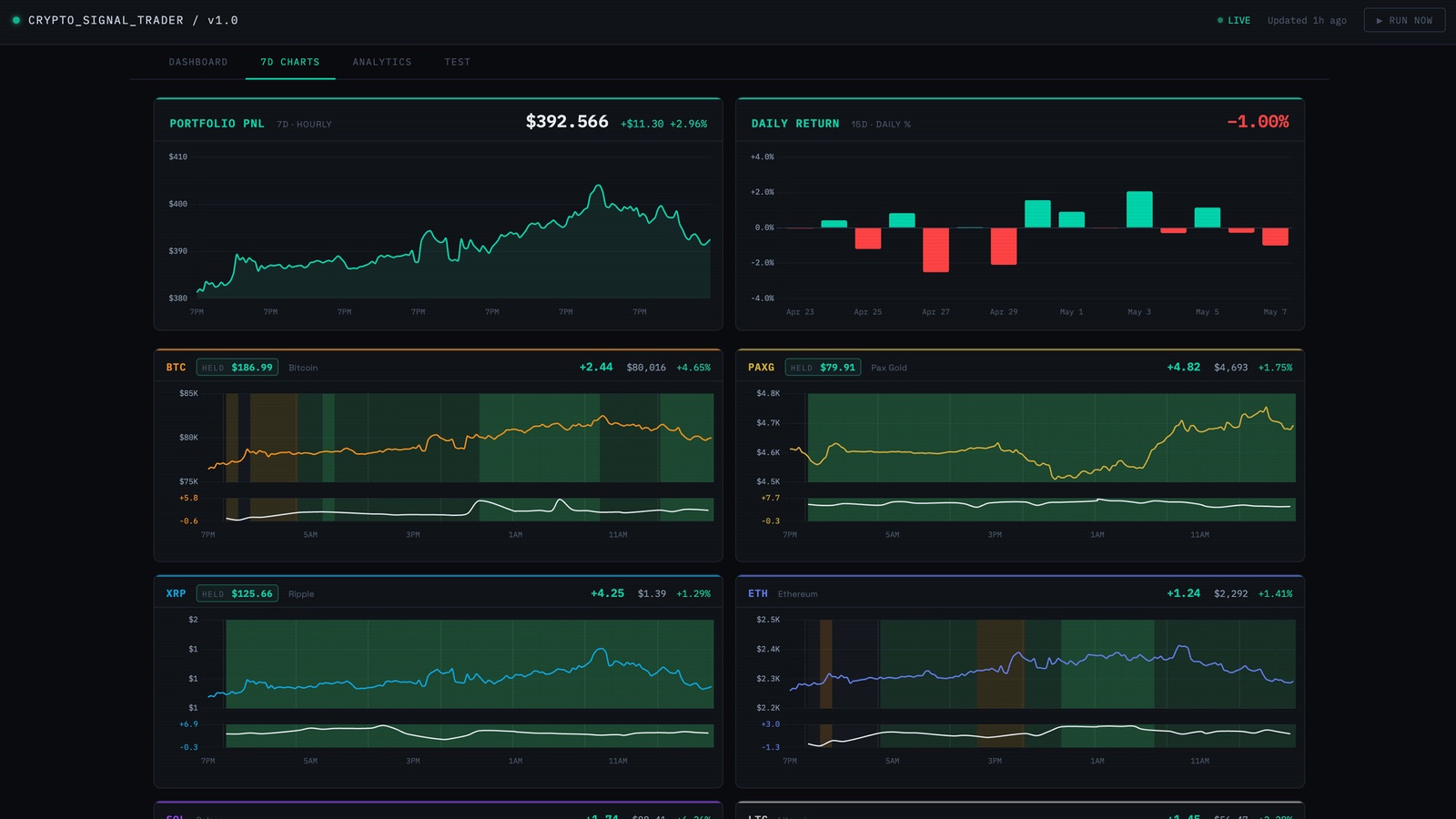Viewport: 1456px width, 819px height.
Task: Click the XRP ticker label
Action: pyautogui.click(x=176, y=593)
